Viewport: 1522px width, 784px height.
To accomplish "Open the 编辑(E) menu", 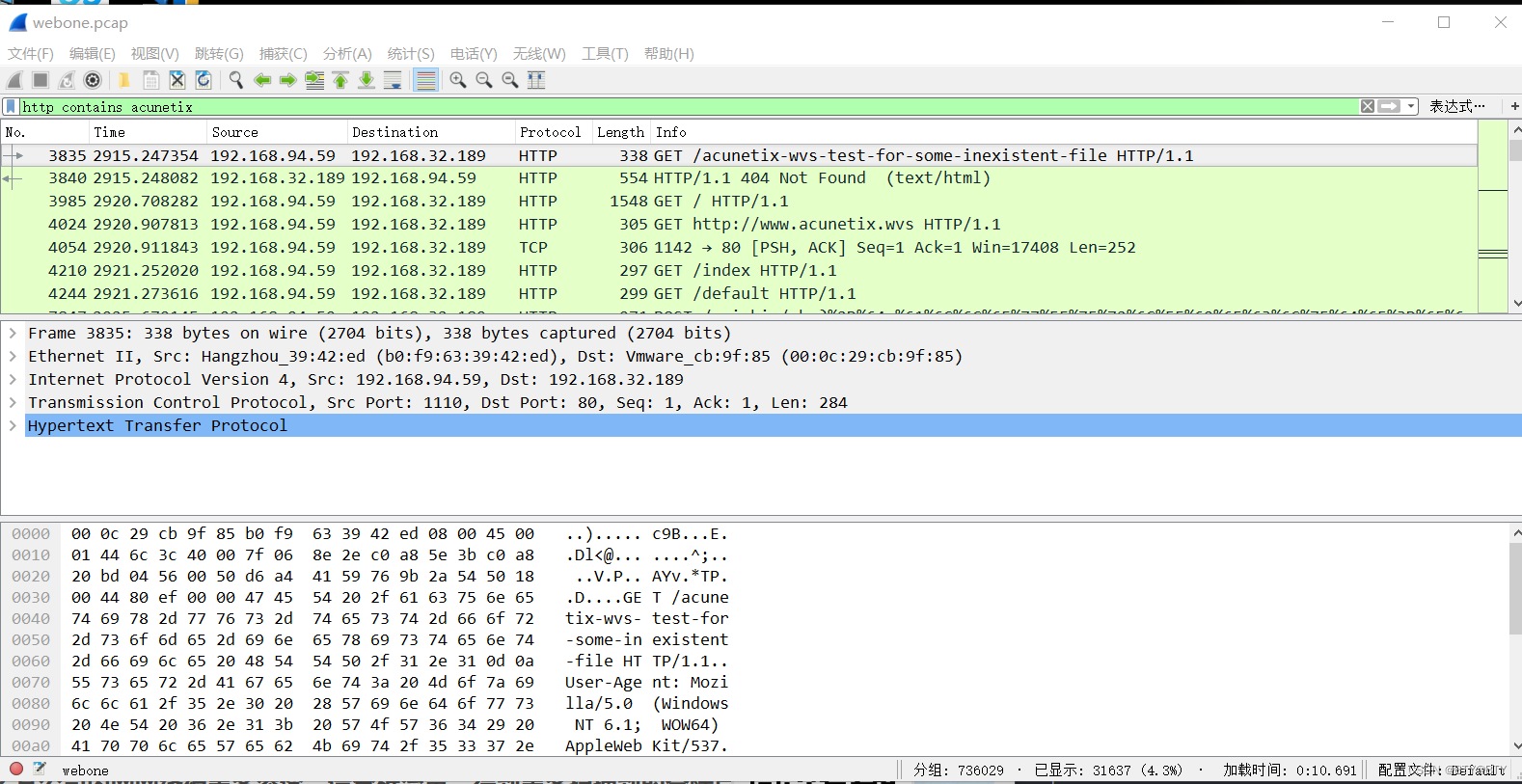I will point(93,54).
